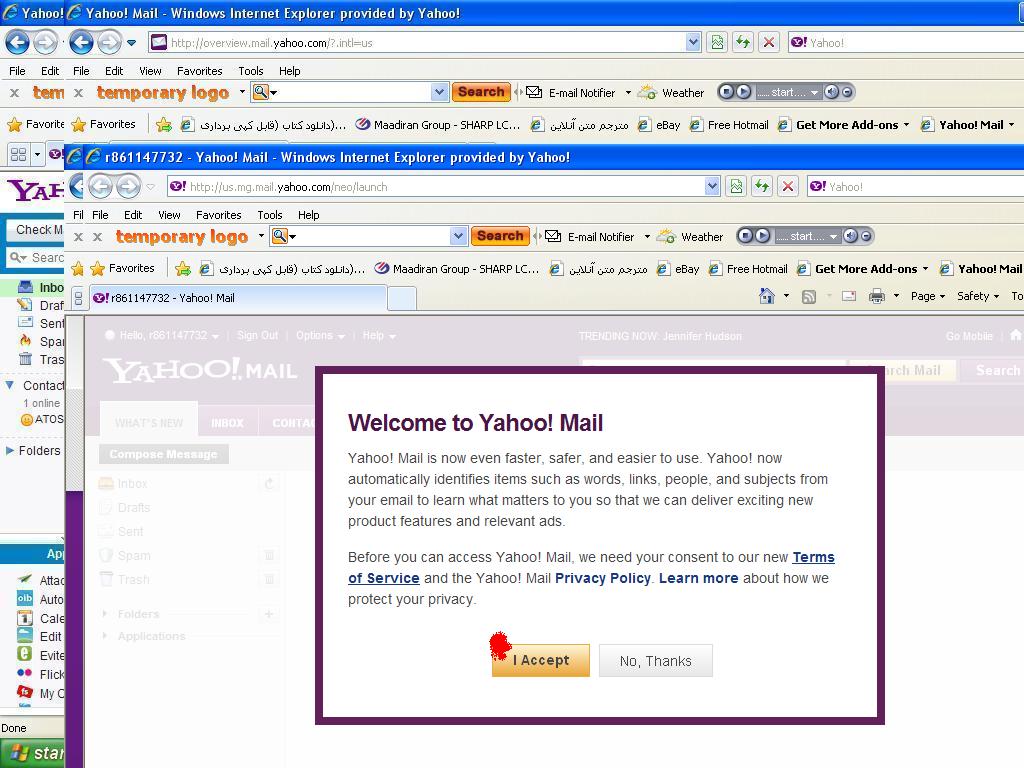
Task: Open a new tab in the front window
Action: click(x=402, y=298)
